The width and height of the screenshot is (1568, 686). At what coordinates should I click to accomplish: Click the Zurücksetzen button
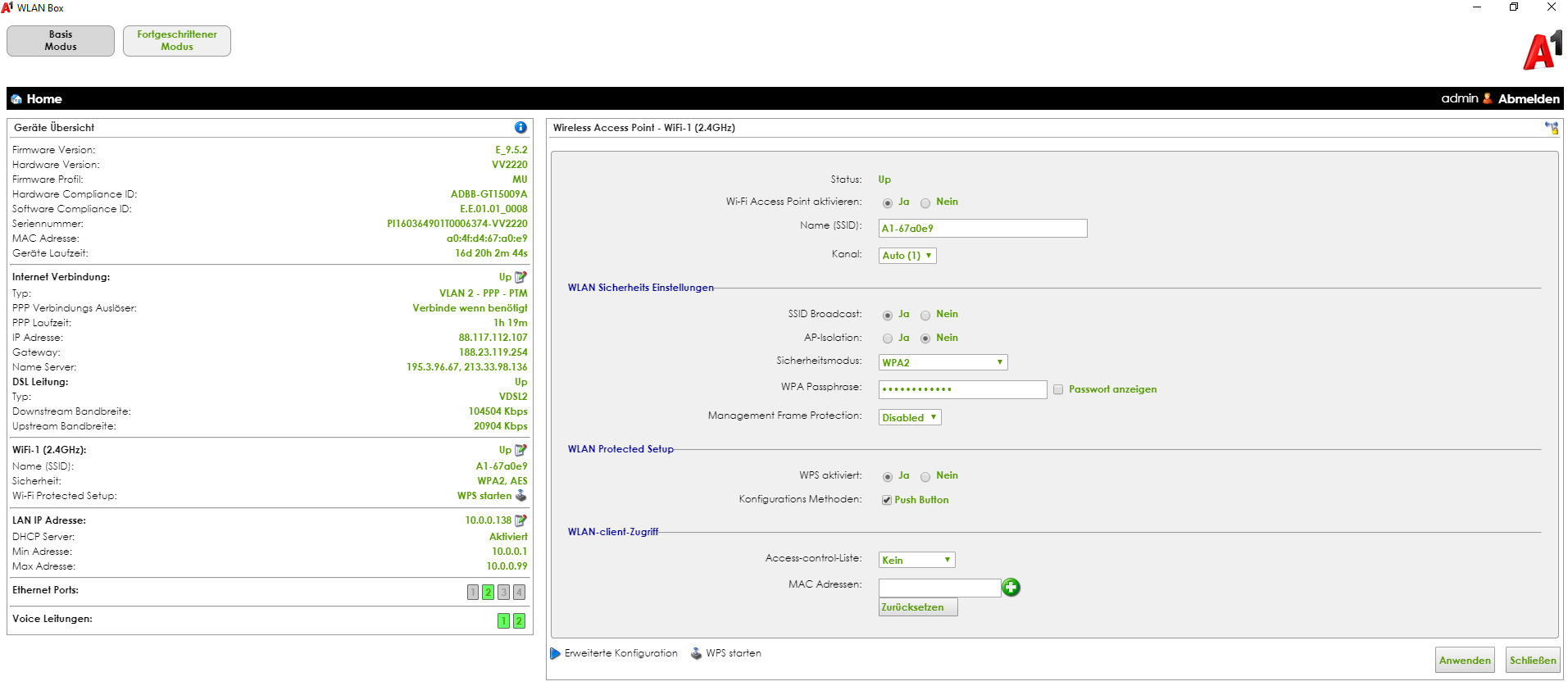coord(918,607)
